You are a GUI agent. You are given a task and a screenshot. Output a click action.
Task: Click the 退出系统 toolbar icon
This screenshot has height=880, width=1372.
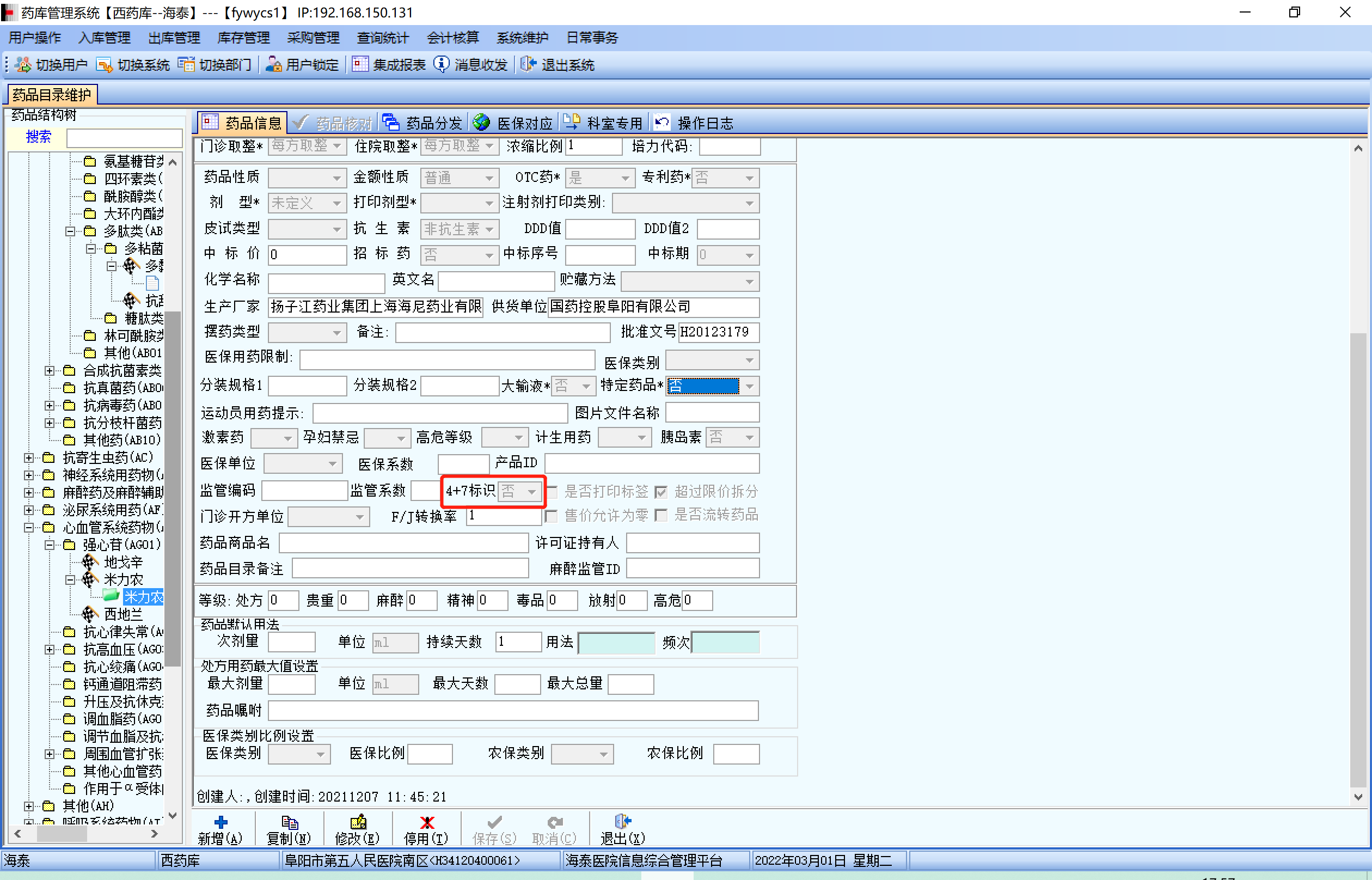tap(528, 65)
